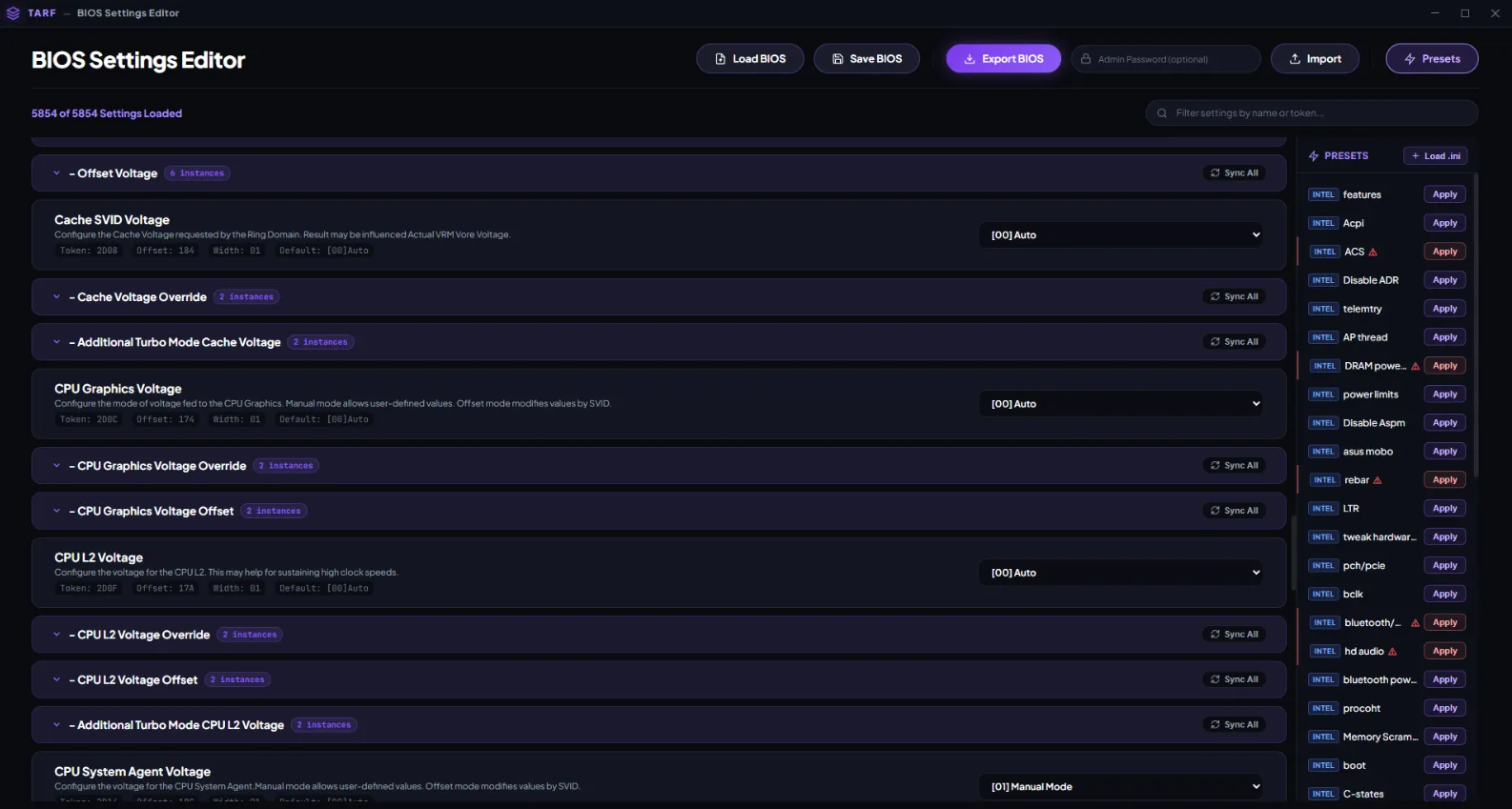The image size is (1512, 809).
Task: Sync All for Additional Turbo Mode CPU L2 Voltage
Action: 1235,725
